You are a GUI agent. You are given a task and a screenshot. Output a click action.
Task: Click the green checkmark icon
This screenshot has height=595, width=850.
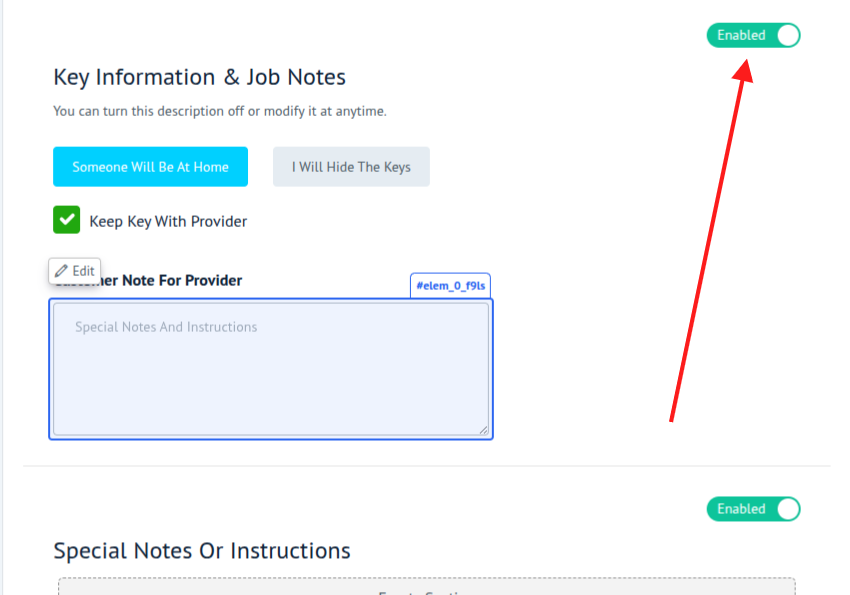[x=66, y=220]
